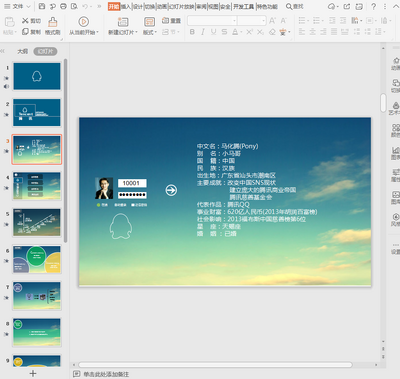Click the Help question mark icon
Viewport: 400px width, 379px height.
click(x=374, y=6)
